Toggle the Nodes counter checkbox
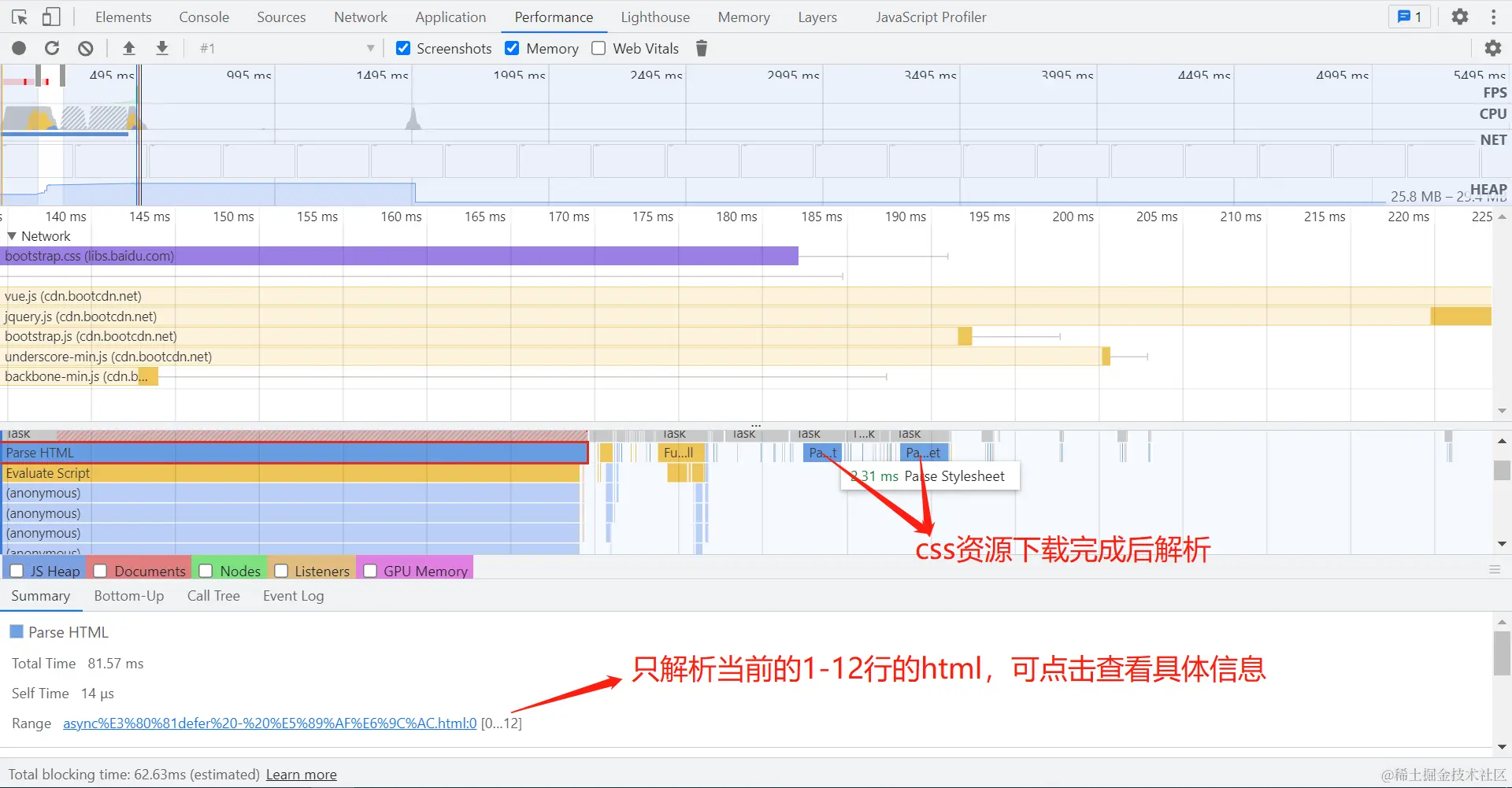The width and height of the screenshot is (1512, 788). pyautogui.click(x=206, y=571)
